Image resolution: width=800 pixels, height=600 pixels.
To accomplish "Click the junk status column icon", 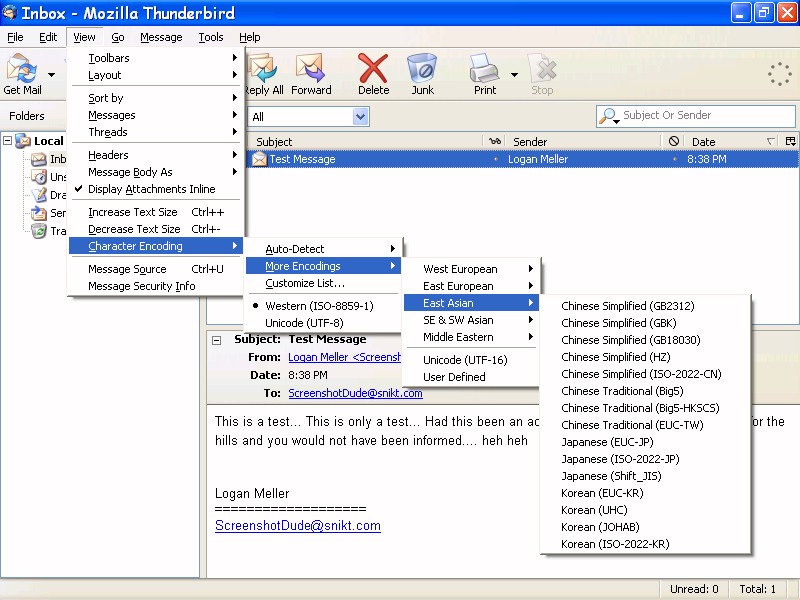I will [674, 141].
